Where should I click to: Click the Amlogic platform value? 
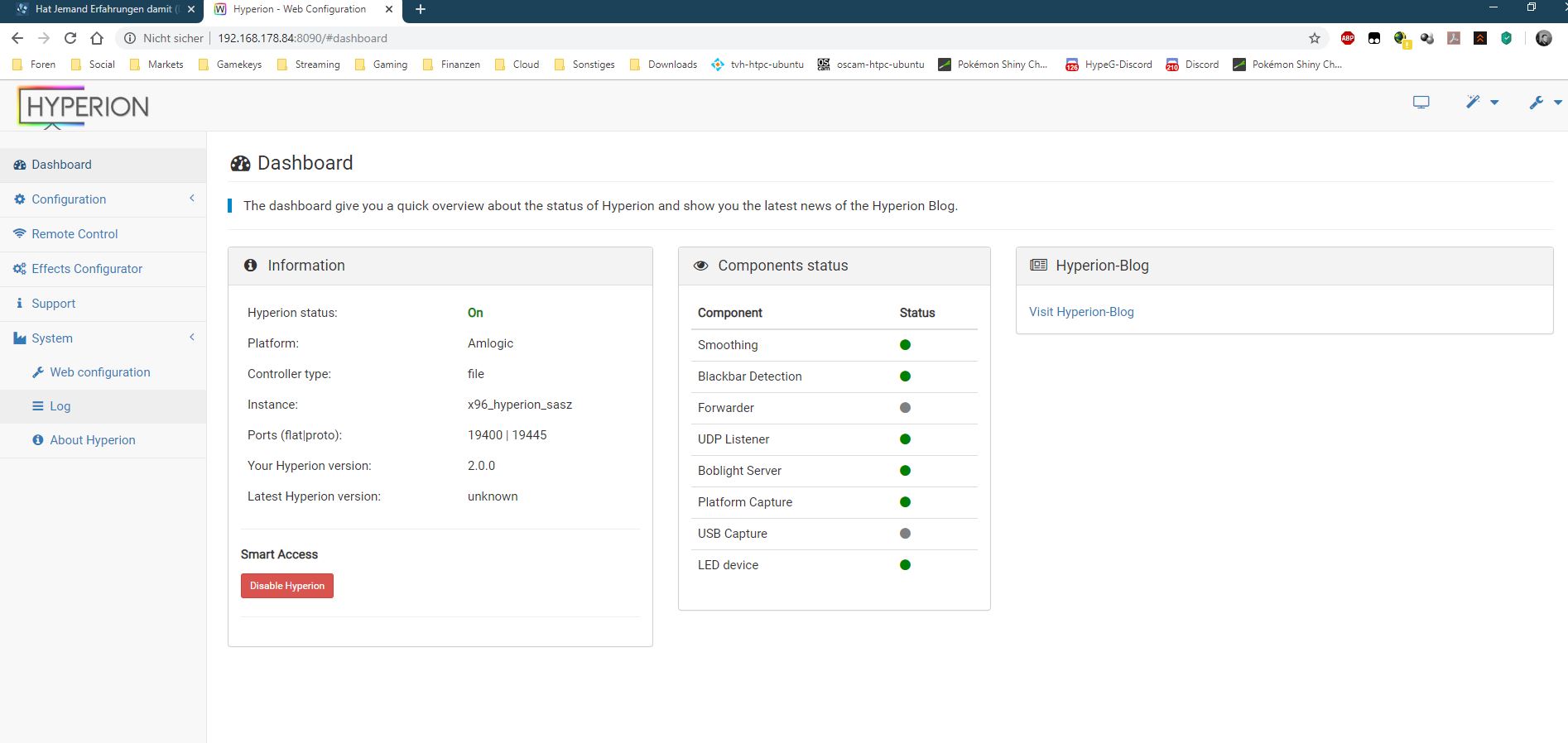(490, 343)
